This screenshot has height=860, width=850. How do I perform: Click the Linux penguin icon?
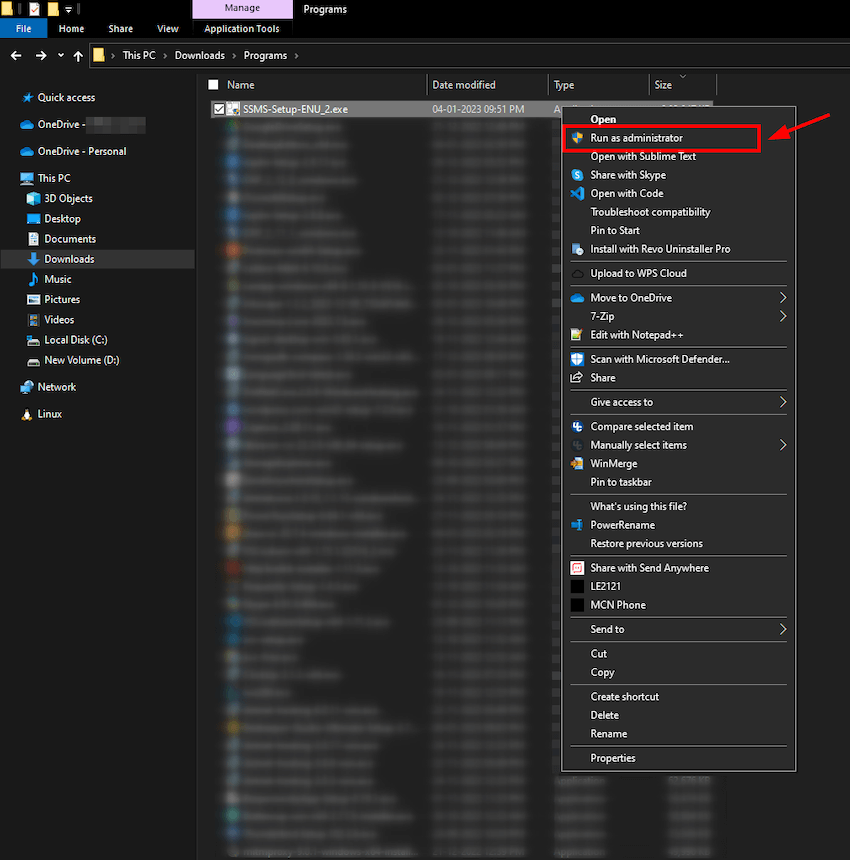coord(26,414)
